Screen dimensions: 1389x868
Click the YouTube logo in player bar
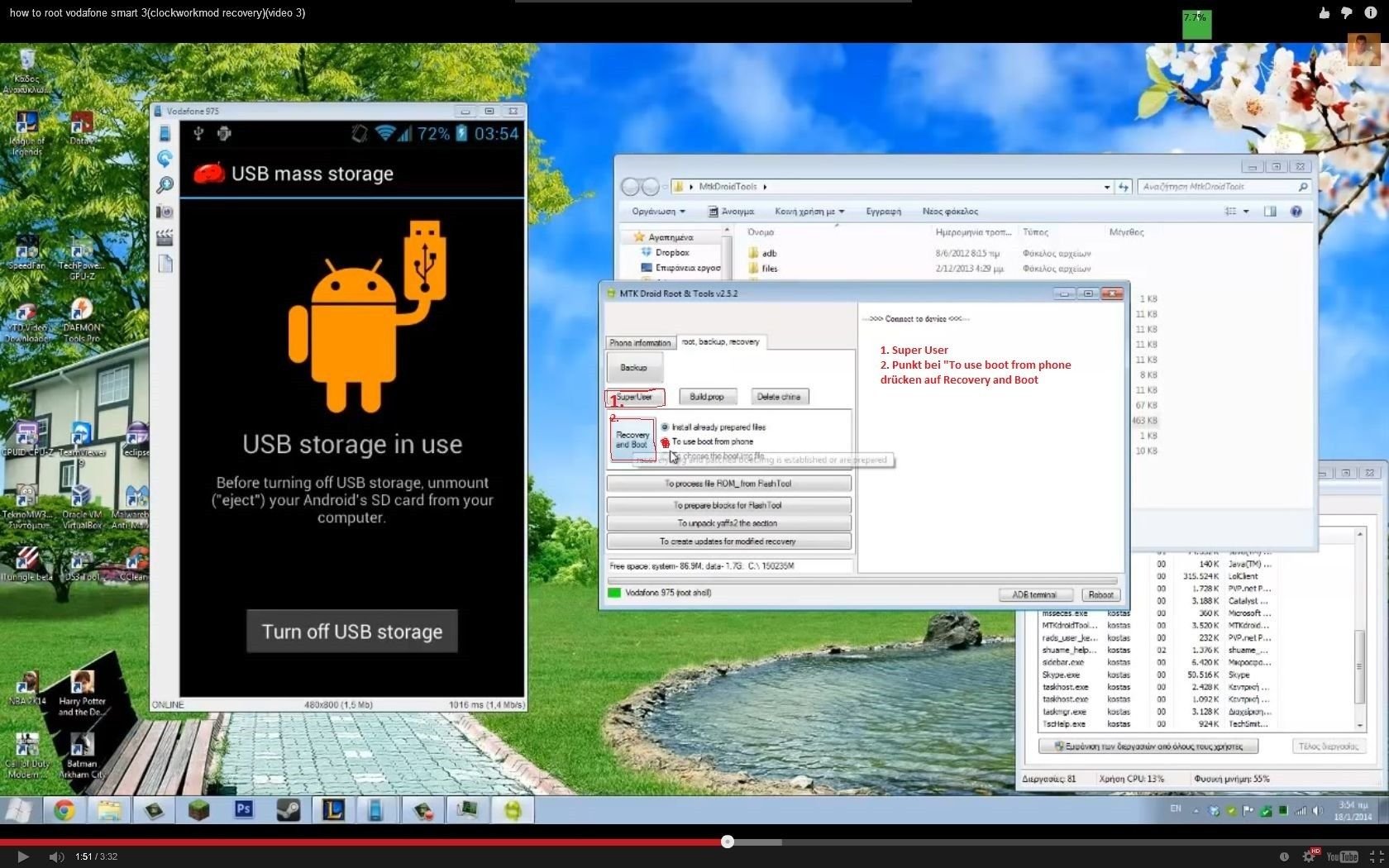pyautogui.click(x=1342, y=856)
